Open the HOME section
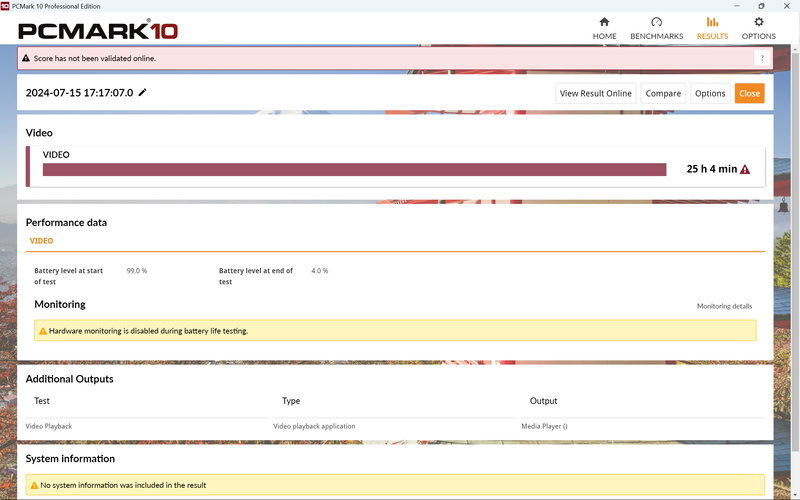Viewport: 800px width, 500px height. [604, 29]
